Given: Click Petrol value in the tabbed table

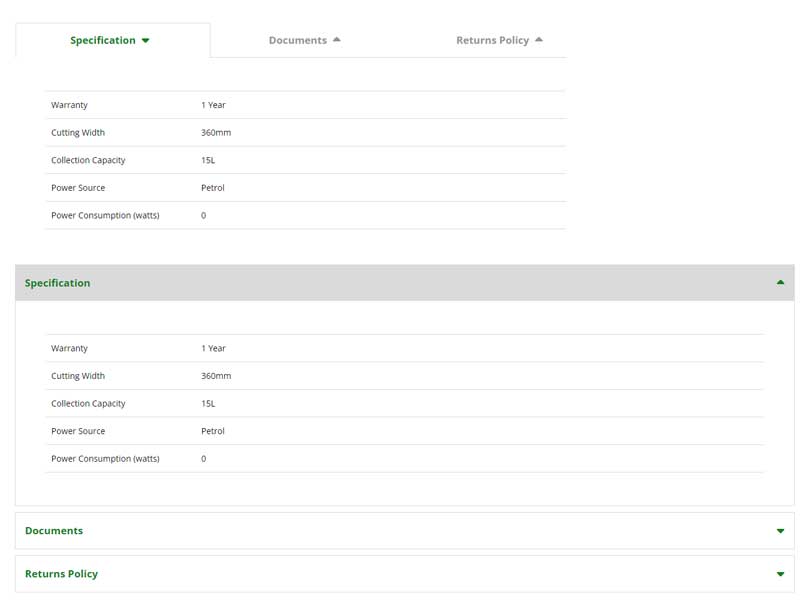Looking at the screenshot, I should [212, 188].
